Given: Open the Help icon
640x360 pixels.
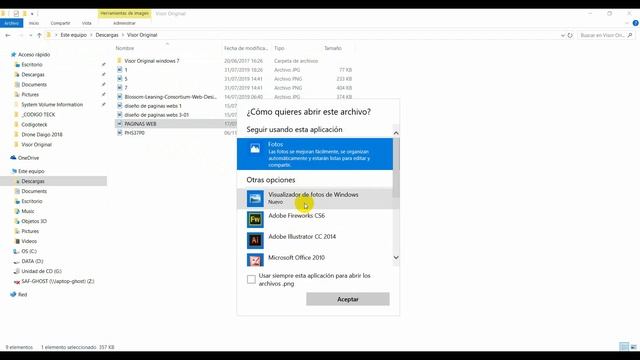Looking at the screenshot, I should tap(636, 23).
